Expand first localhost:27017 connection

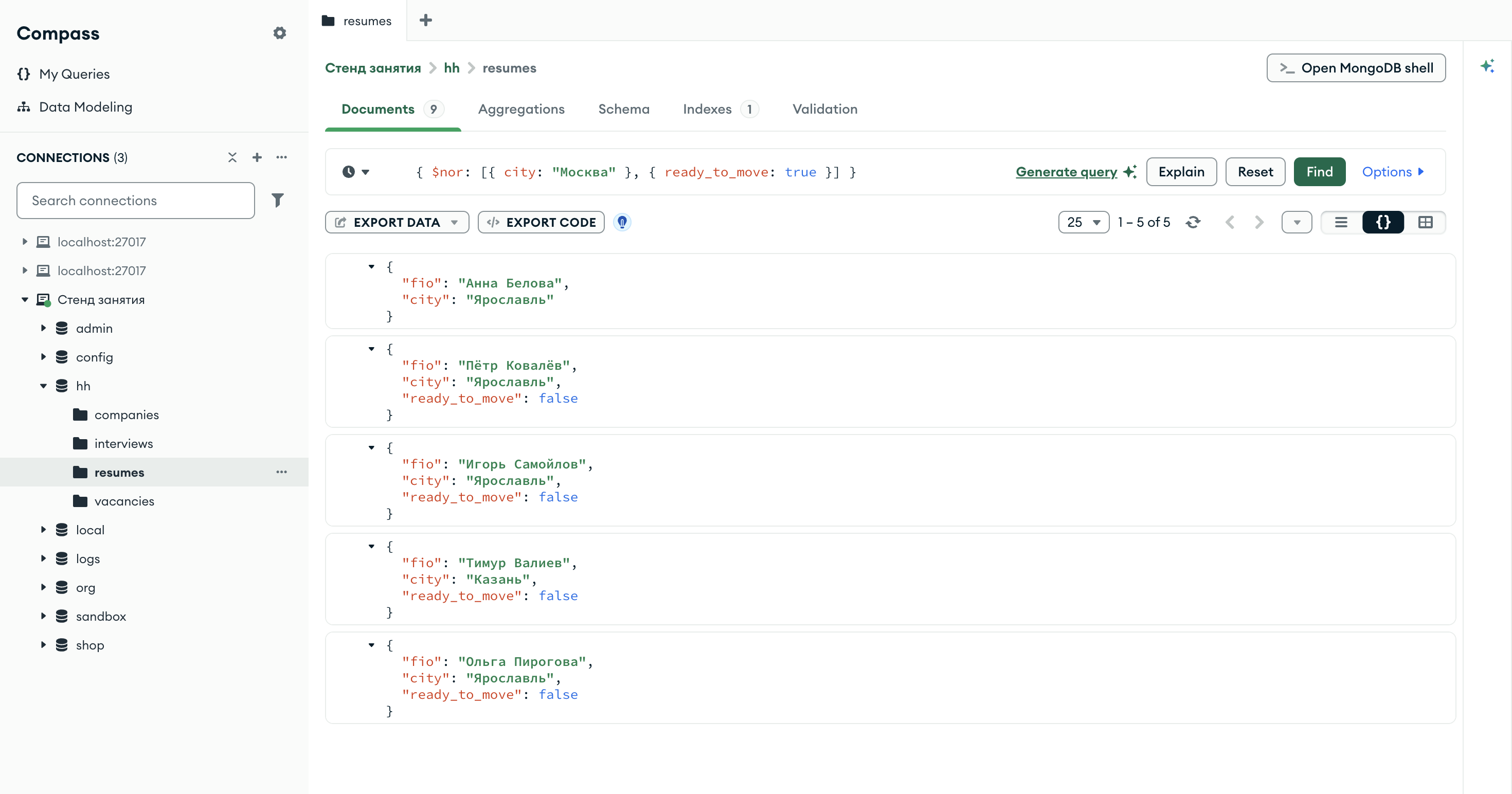point(25,242)
